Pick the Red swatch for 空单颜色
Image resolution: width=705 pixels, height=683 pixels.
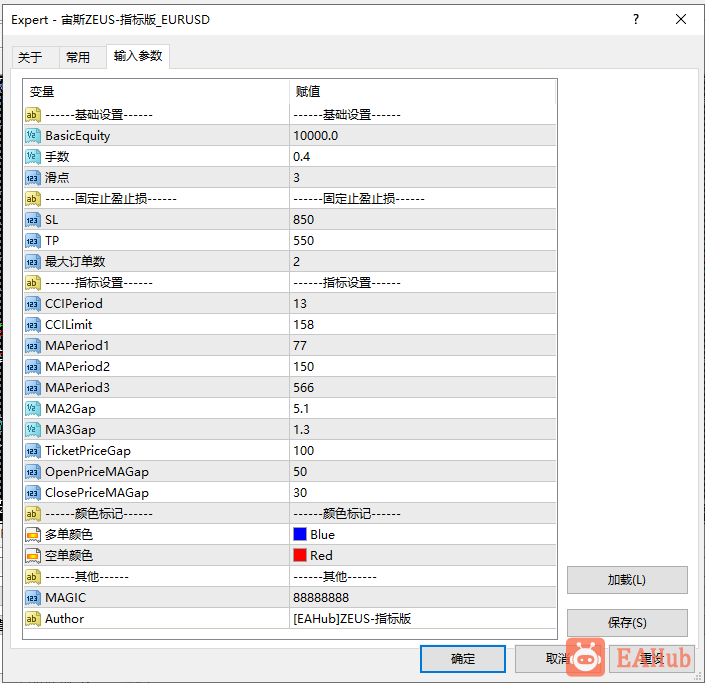pos(300,555)
